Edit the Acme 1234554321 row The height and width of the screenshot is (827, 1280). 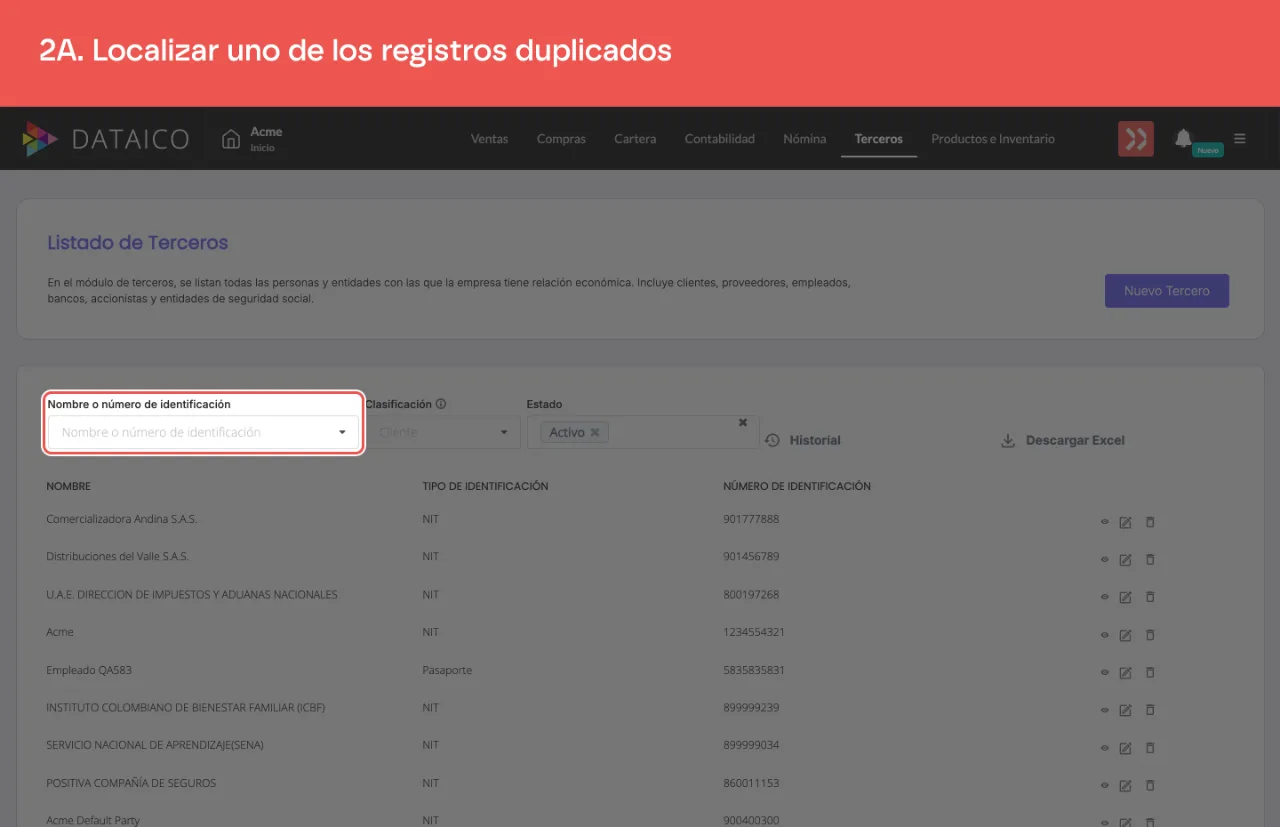pos(1125,635)
